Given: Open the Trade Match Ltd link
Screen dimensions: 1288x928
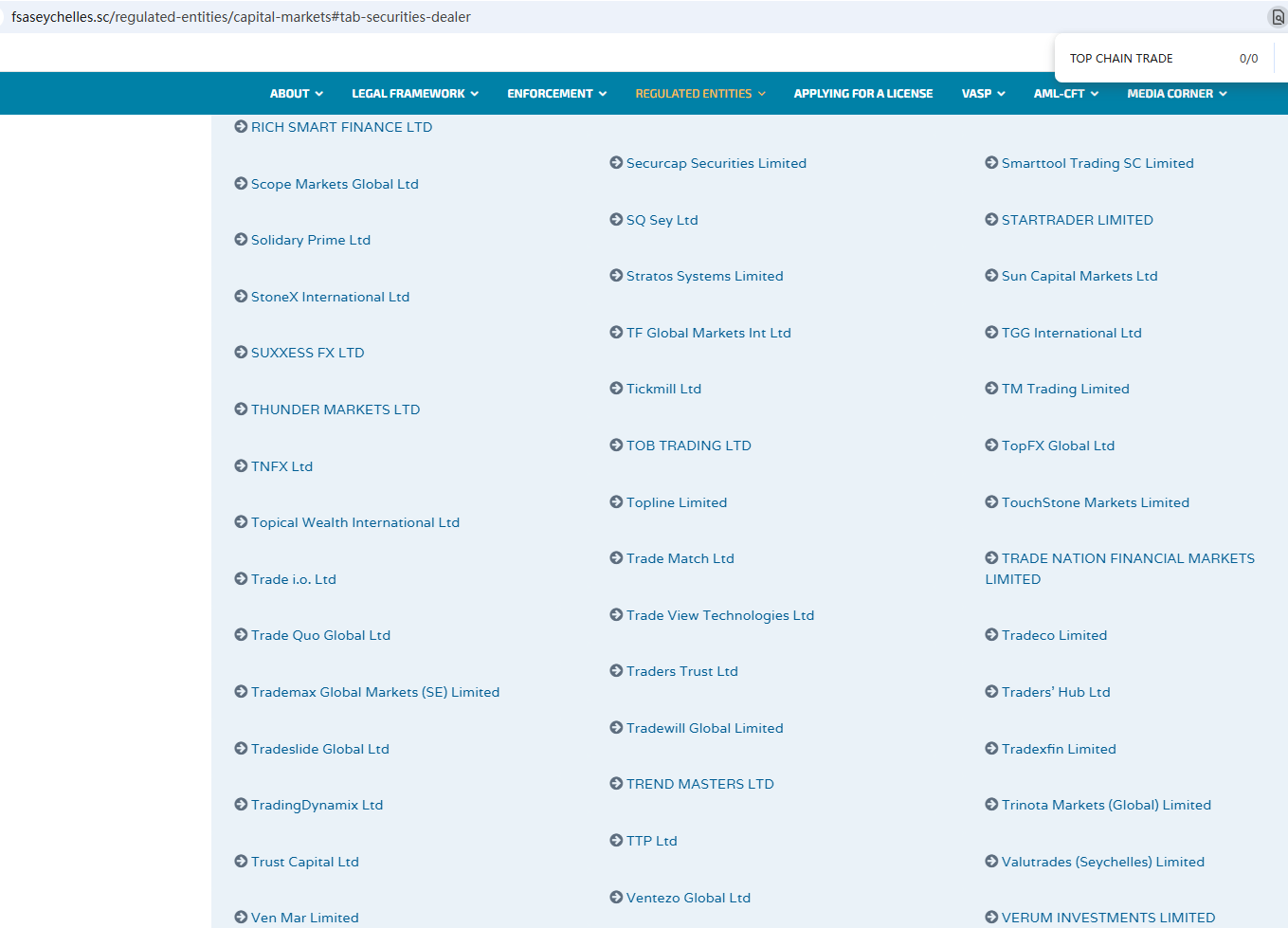Looking at the screenshot, I should pos(680,558).
